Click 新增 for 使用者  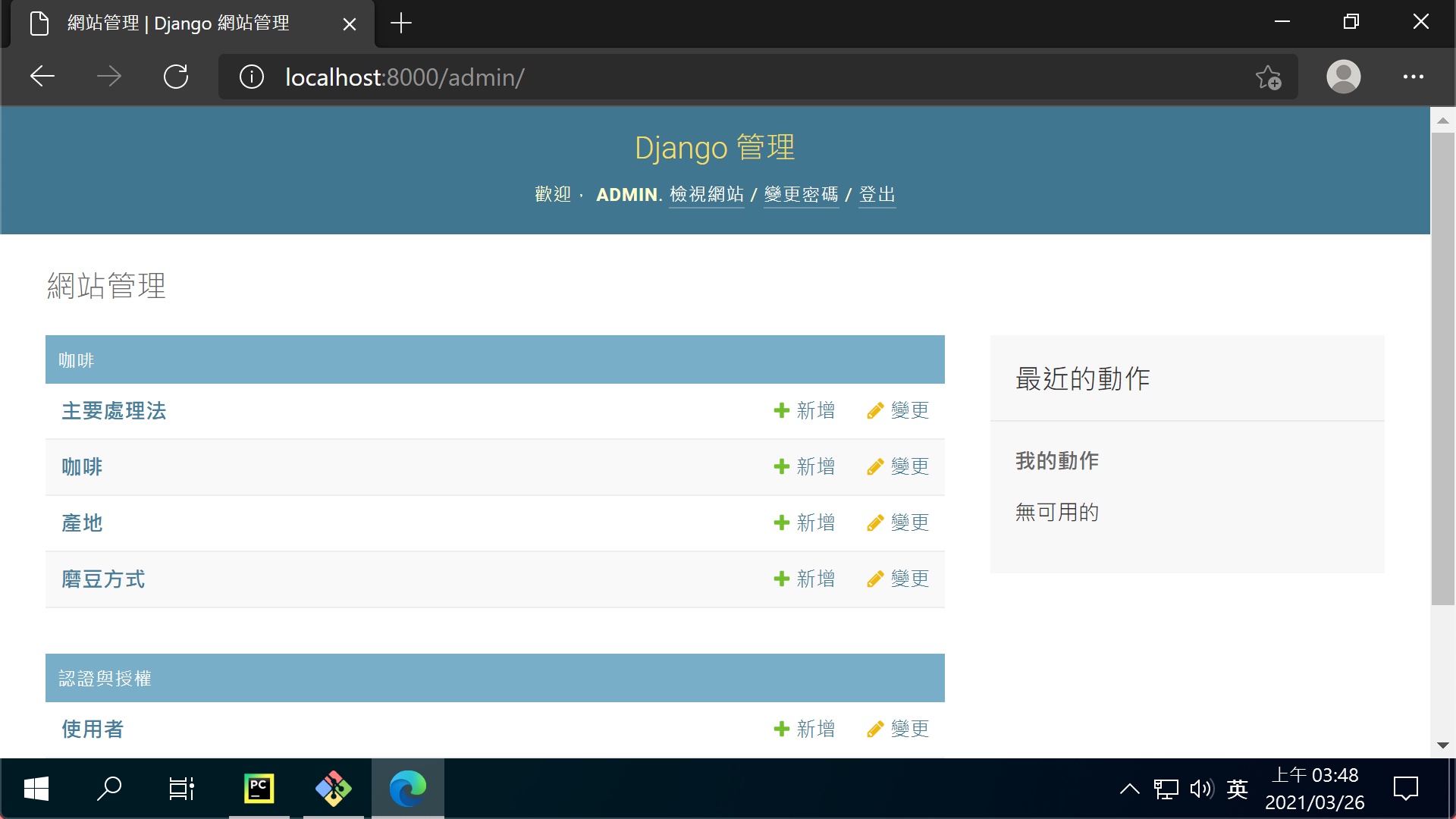click(x=805, y=730)
